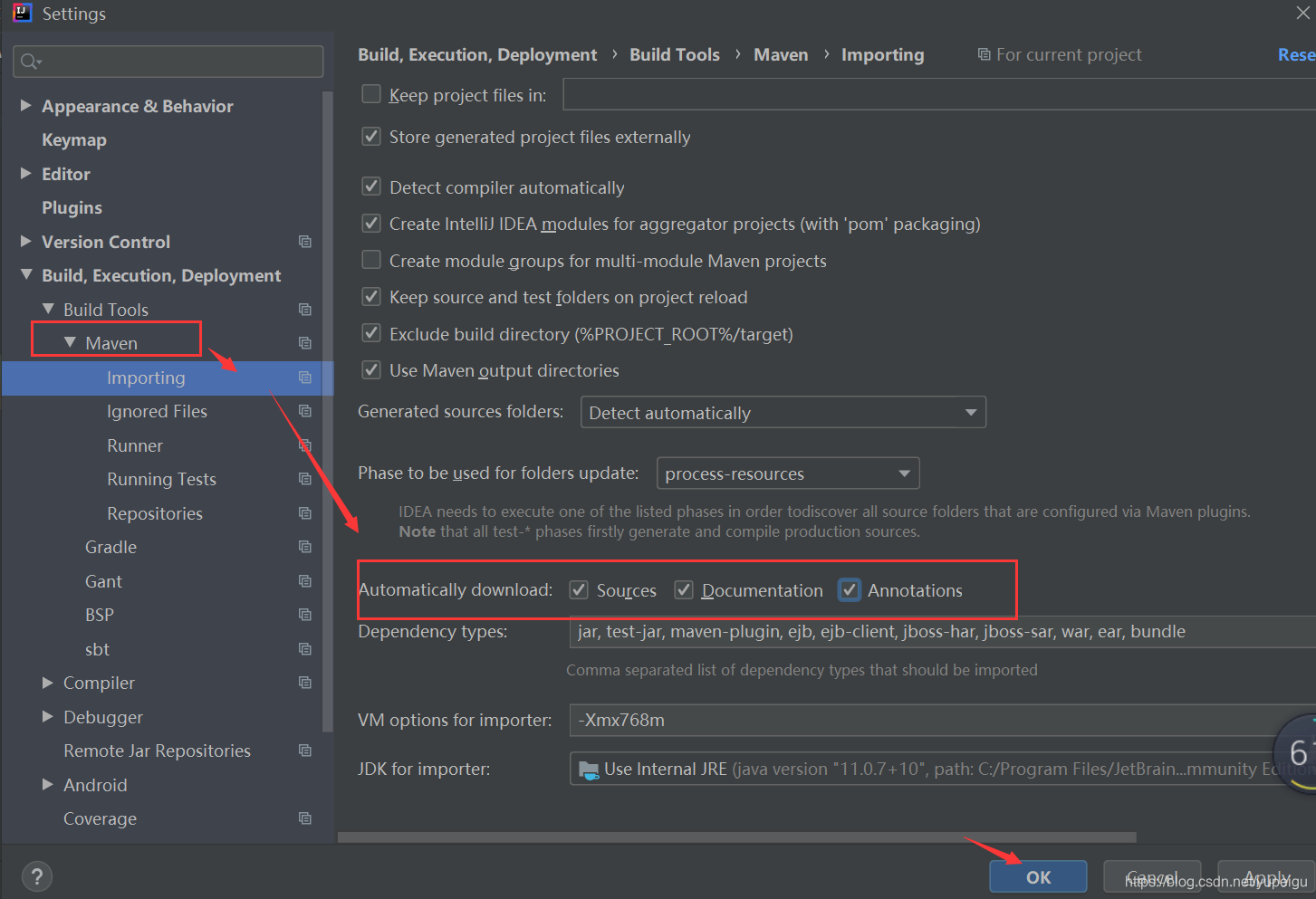The height and width of the screenshot is (899, 1316).
Task: Collapse the Build Tools node
Action: click(48, 309)
